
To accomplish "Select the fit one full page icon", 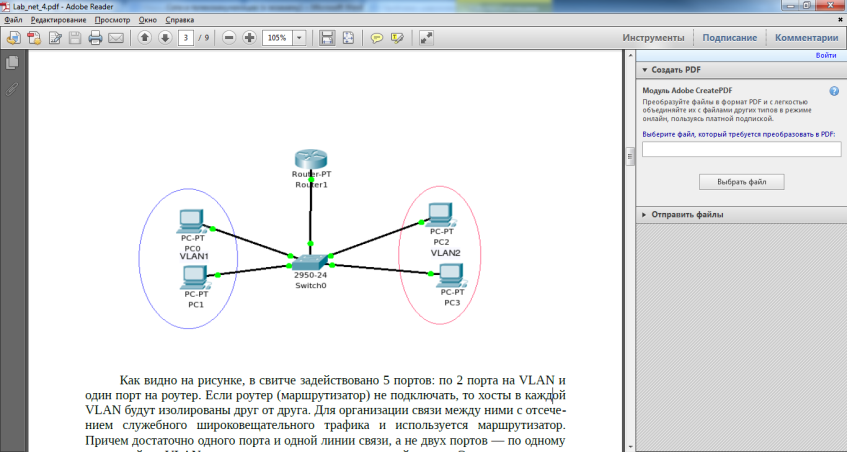I will (348, 38).
